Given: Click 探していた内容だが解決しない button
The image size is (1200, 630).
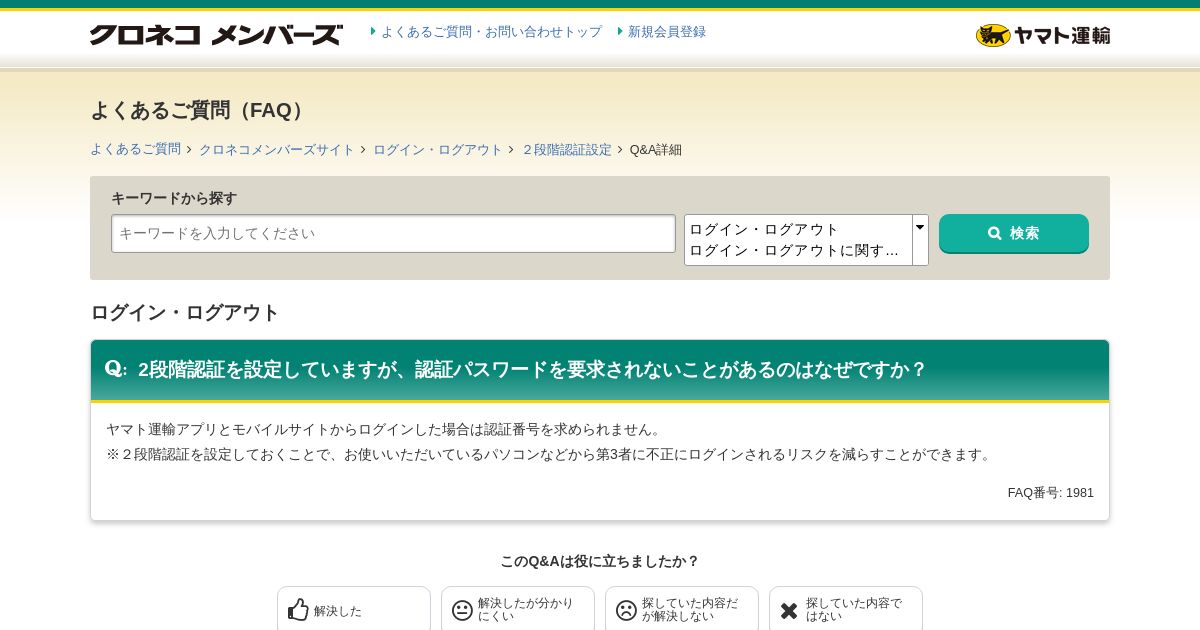Looking at the screenshot, I should tap(682, 609).
